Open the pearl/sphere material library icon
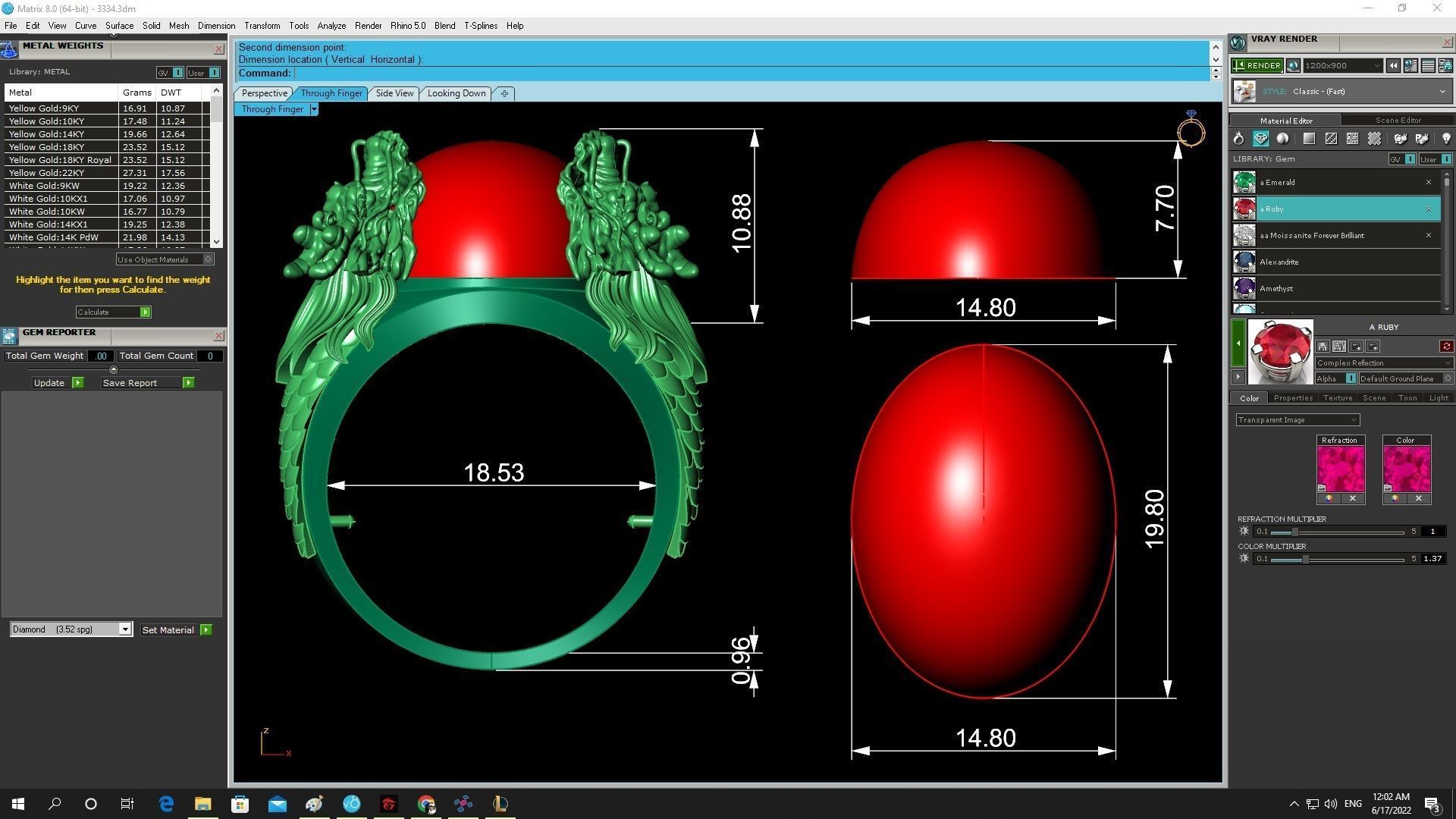The height and width of the screenshot is (819, 1456). pos(1282,139)
